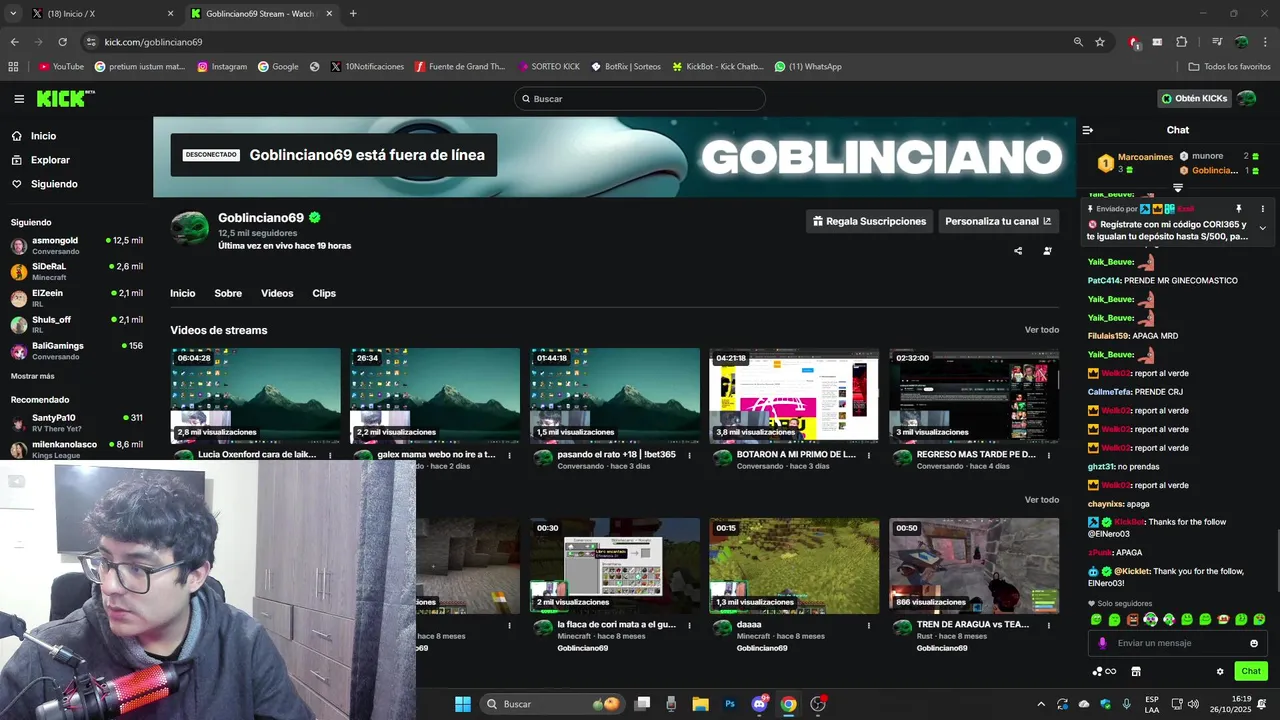This screenshot has height=720, width=1280.
Task: Click the share icon on channel page
Action: (x=1018, y=251)
